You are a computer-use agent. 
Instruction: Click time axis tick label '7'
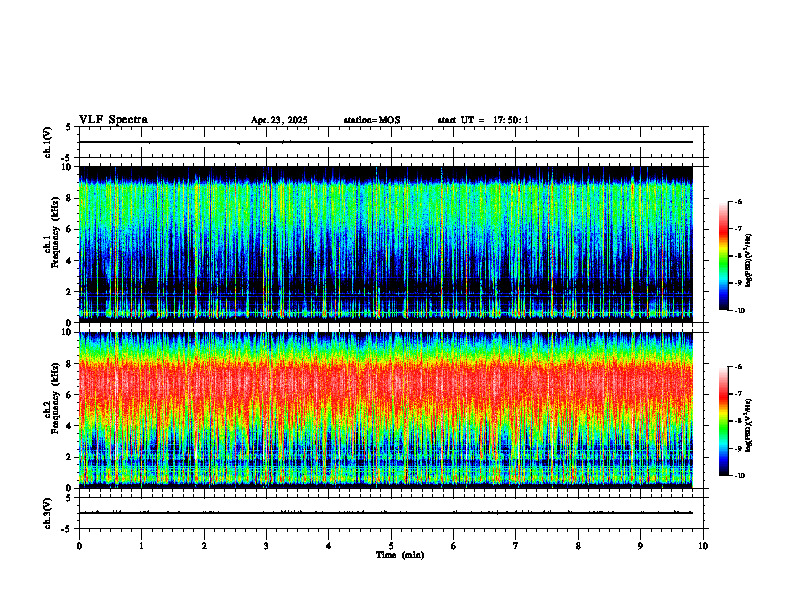(516, 546)
